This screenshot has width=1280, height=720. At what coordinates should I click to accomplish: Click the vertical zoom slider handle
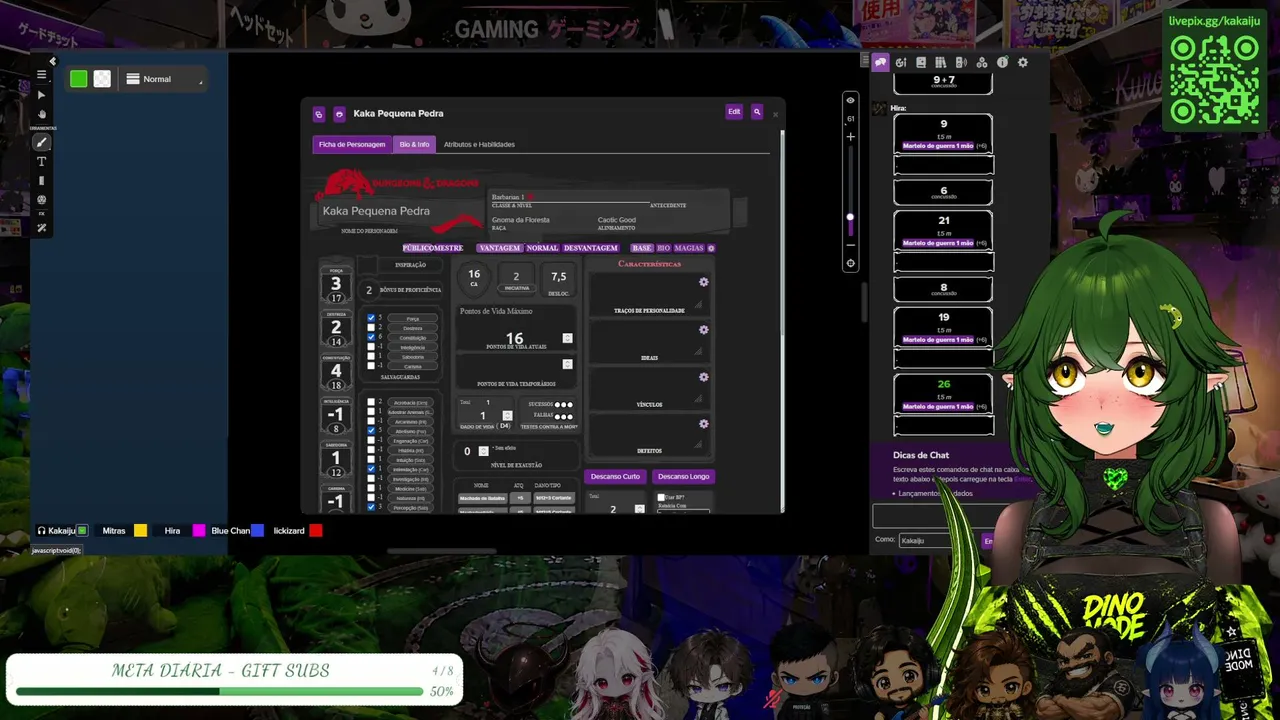point(851,217)
